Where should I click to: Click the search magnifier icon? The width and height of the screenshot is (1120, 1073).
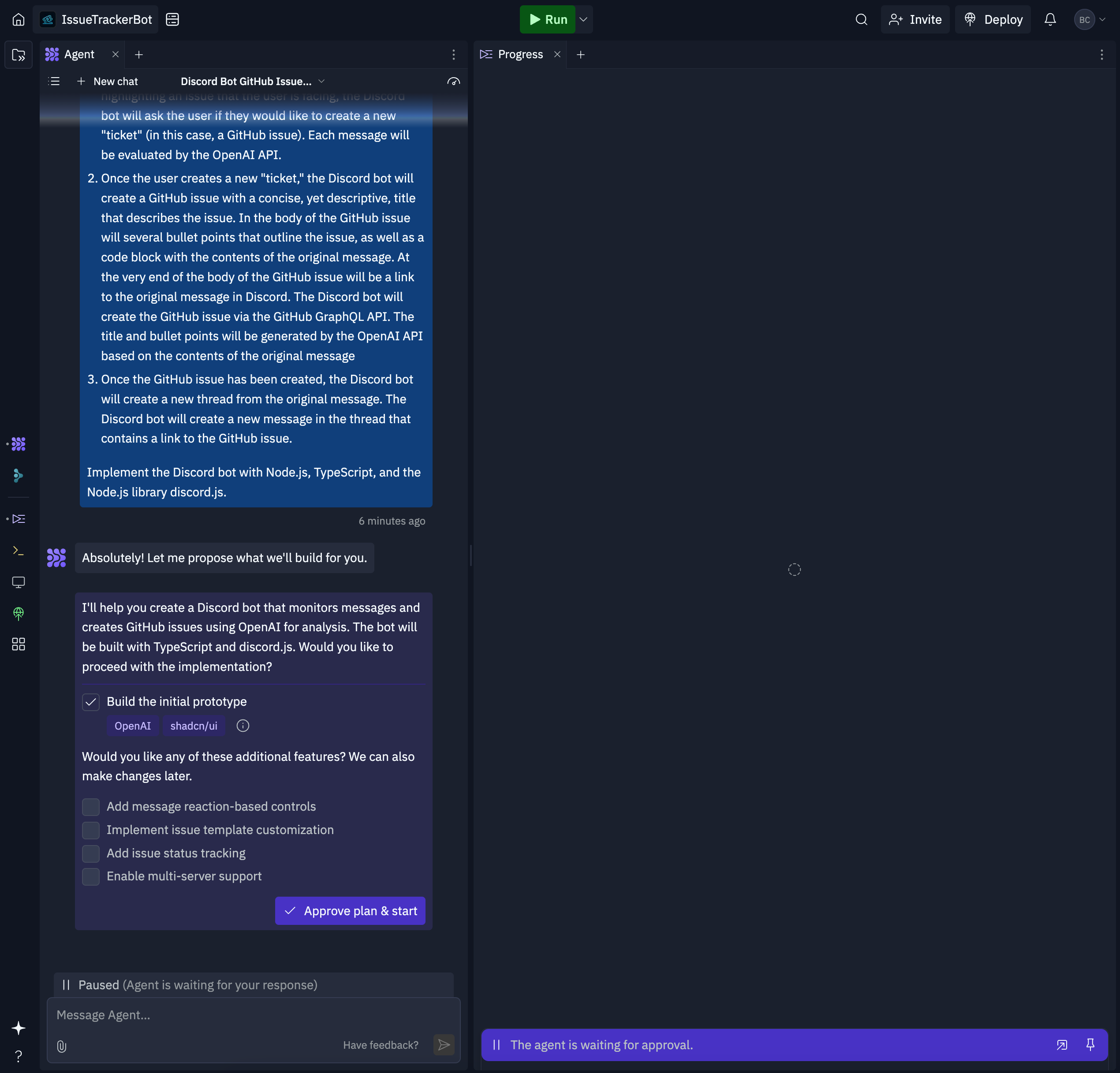tap(861, 19)
